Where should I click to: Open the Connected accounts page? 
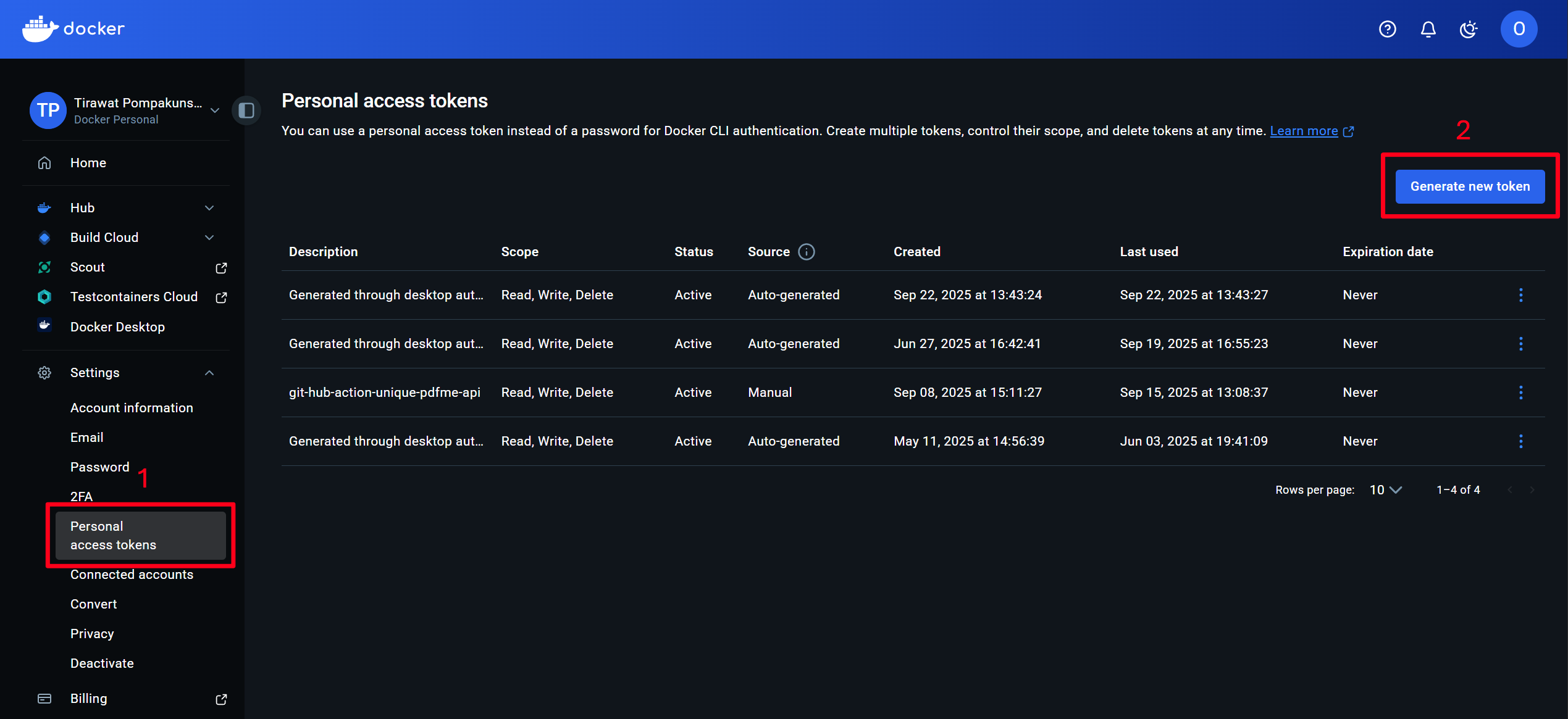(x=132, y=575)
